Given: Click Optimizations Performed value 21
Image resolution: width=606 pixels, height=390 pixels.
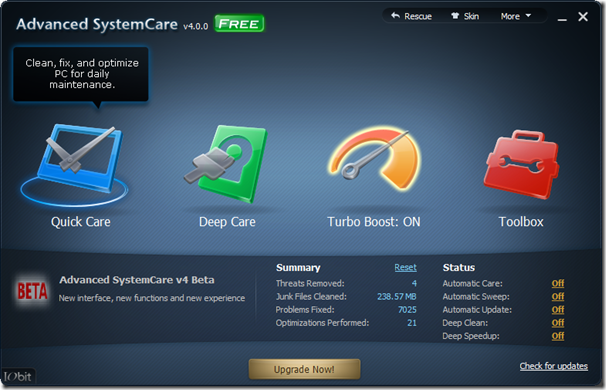Looking at the screenshot, I should [412, 323].
